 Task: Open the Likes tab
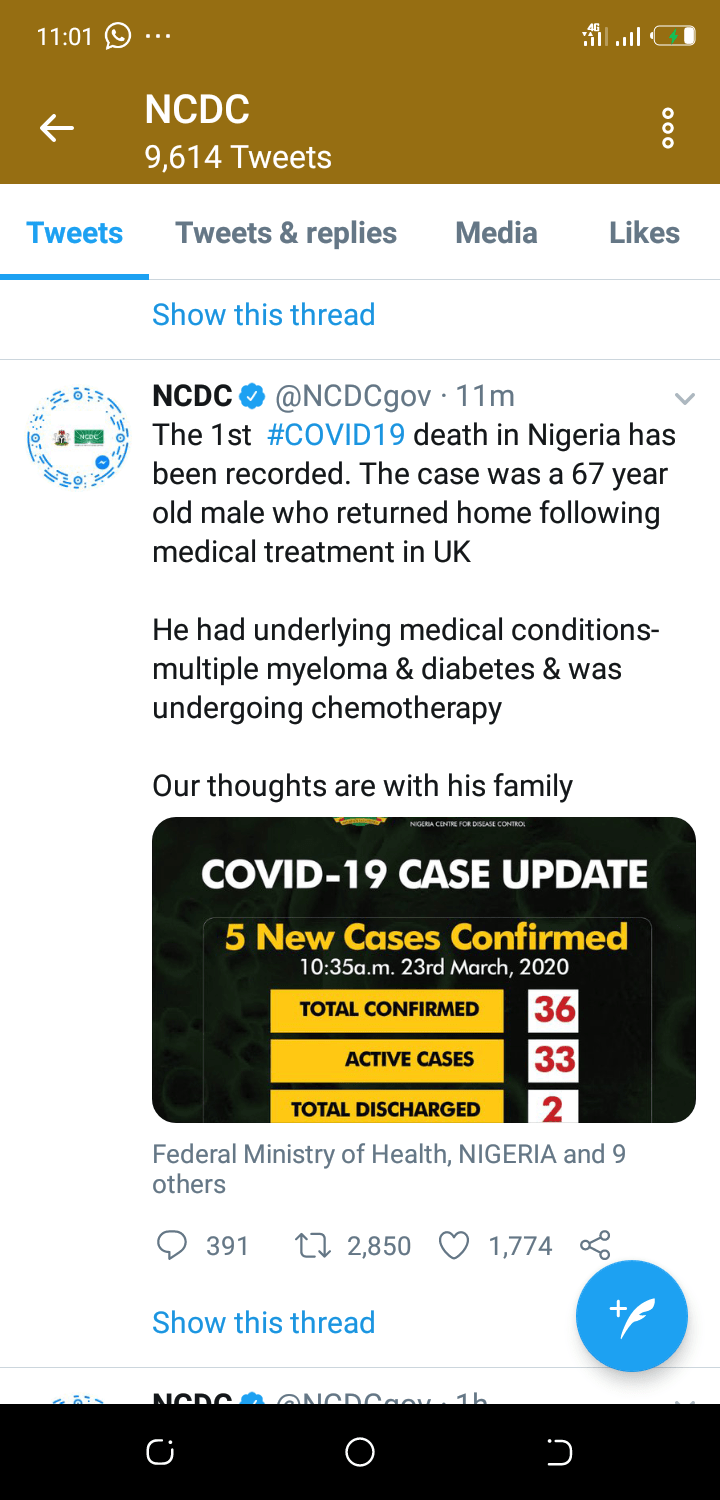(x=644, y=233)
